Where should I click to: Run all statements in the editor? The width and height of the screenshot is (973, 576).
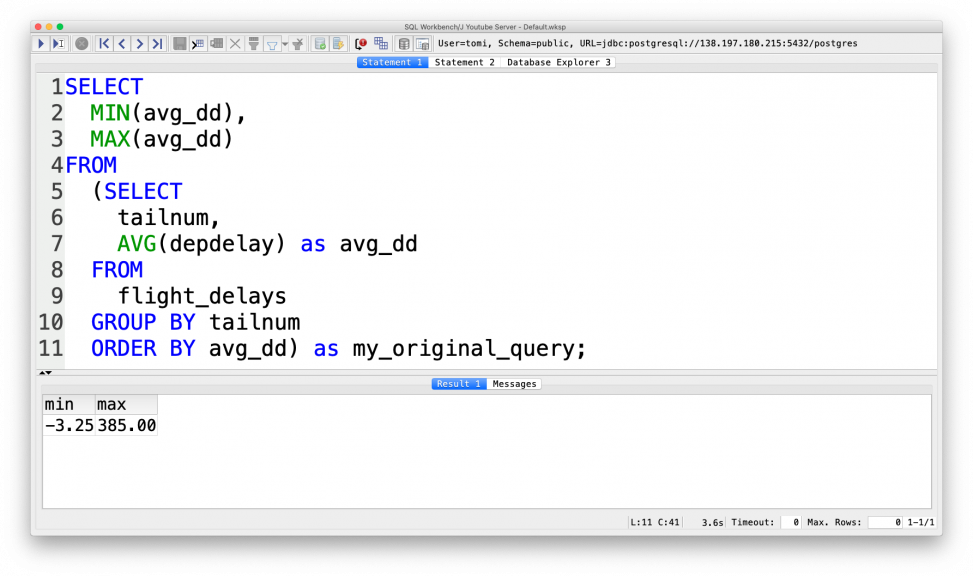pyautogui.click(x=39, y=43)
